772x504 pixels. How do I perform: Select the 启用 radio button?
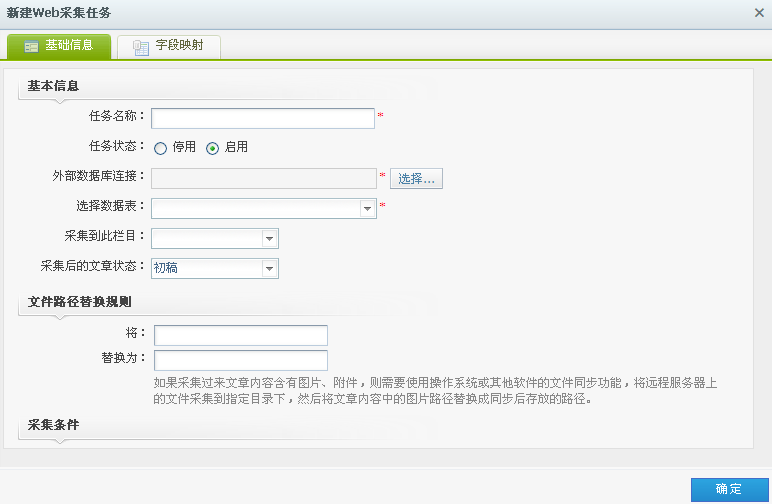pos(212,148)
